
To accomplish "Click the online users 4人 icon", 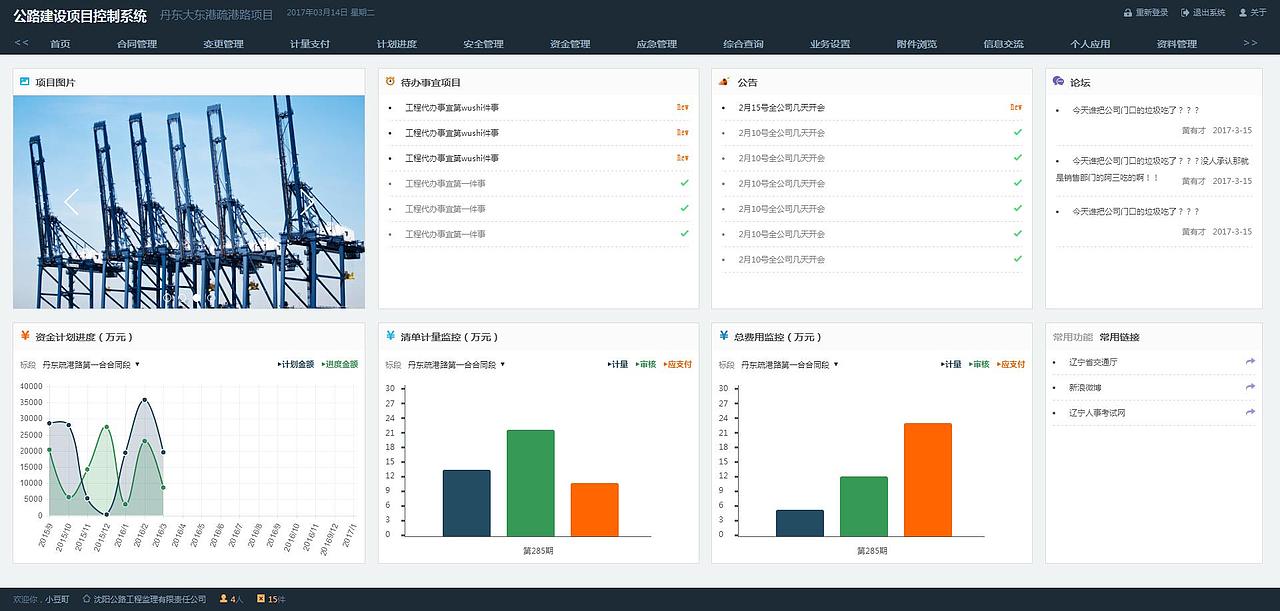I will (224, 599).
